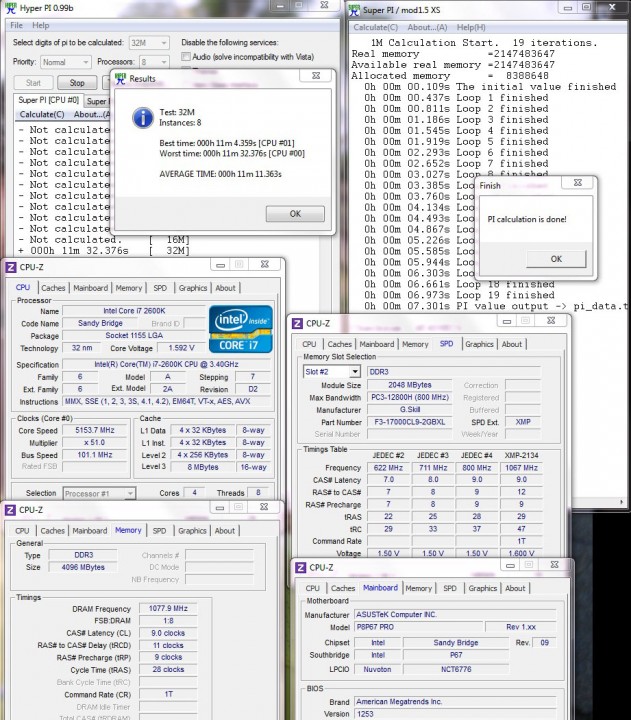
Task: Click the motherboard Model field P8P67 PRO
Action: pos(419,627)
